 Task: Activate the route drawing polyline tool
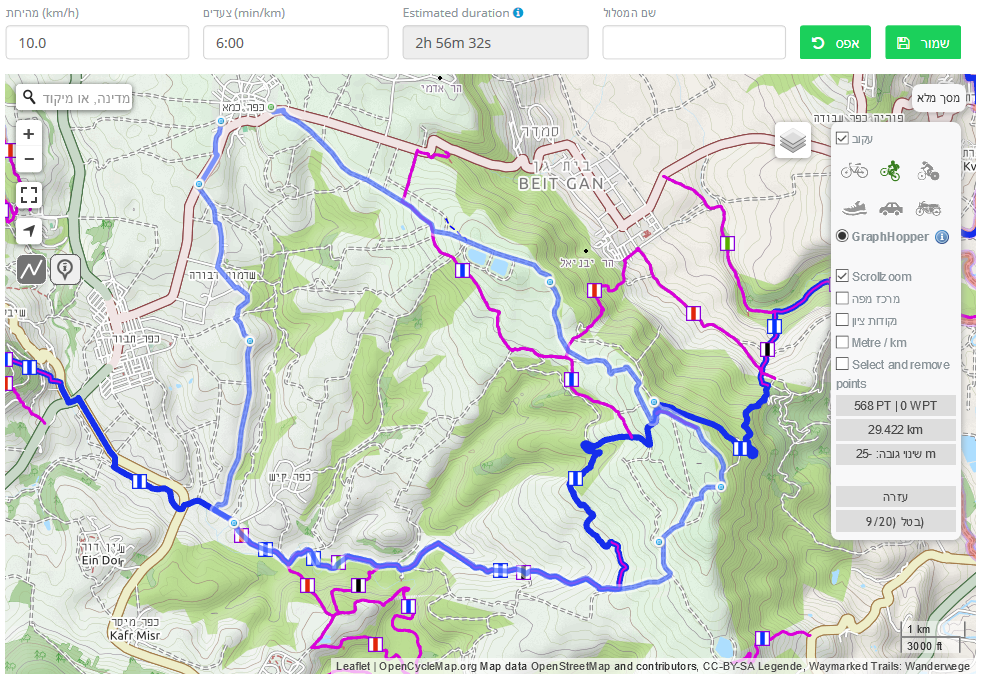[31, 270]
